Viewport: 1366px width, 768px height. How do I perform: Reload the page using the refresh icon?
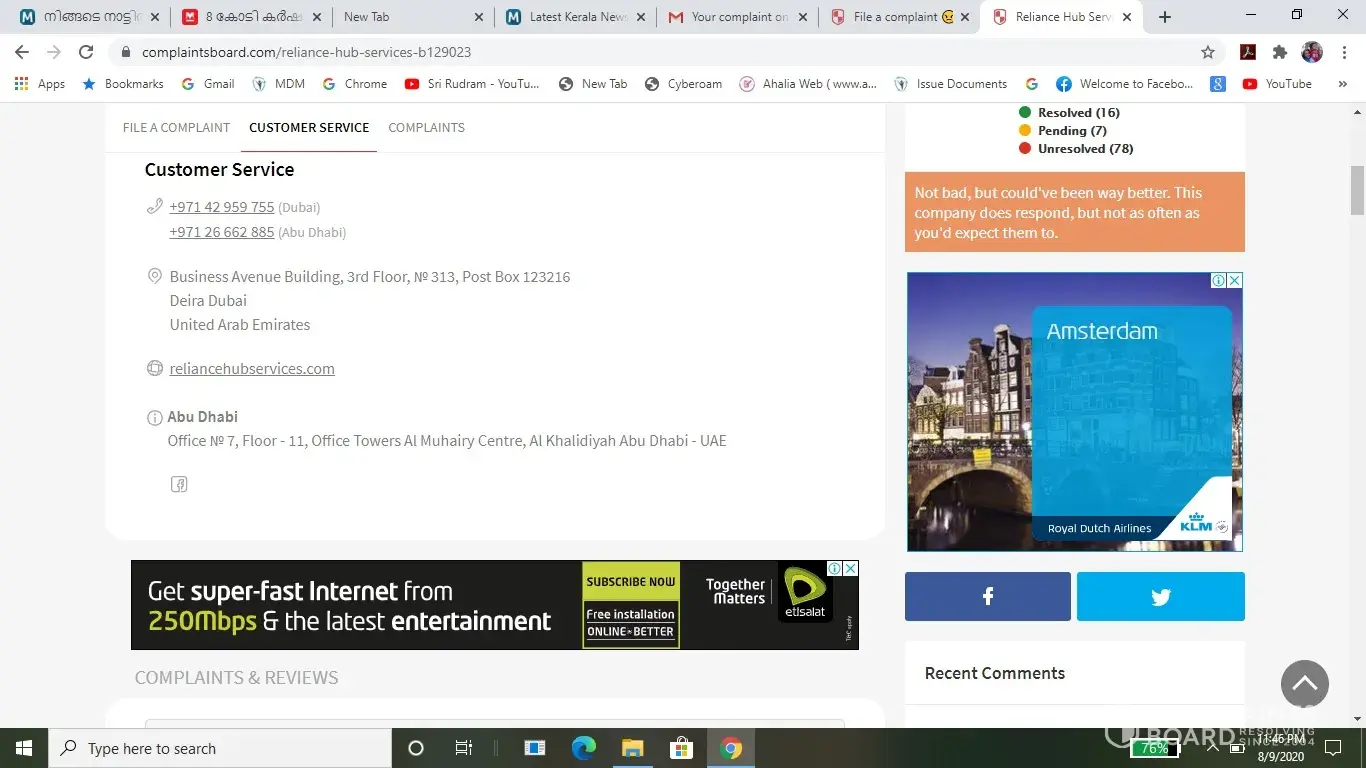point(86,52)
